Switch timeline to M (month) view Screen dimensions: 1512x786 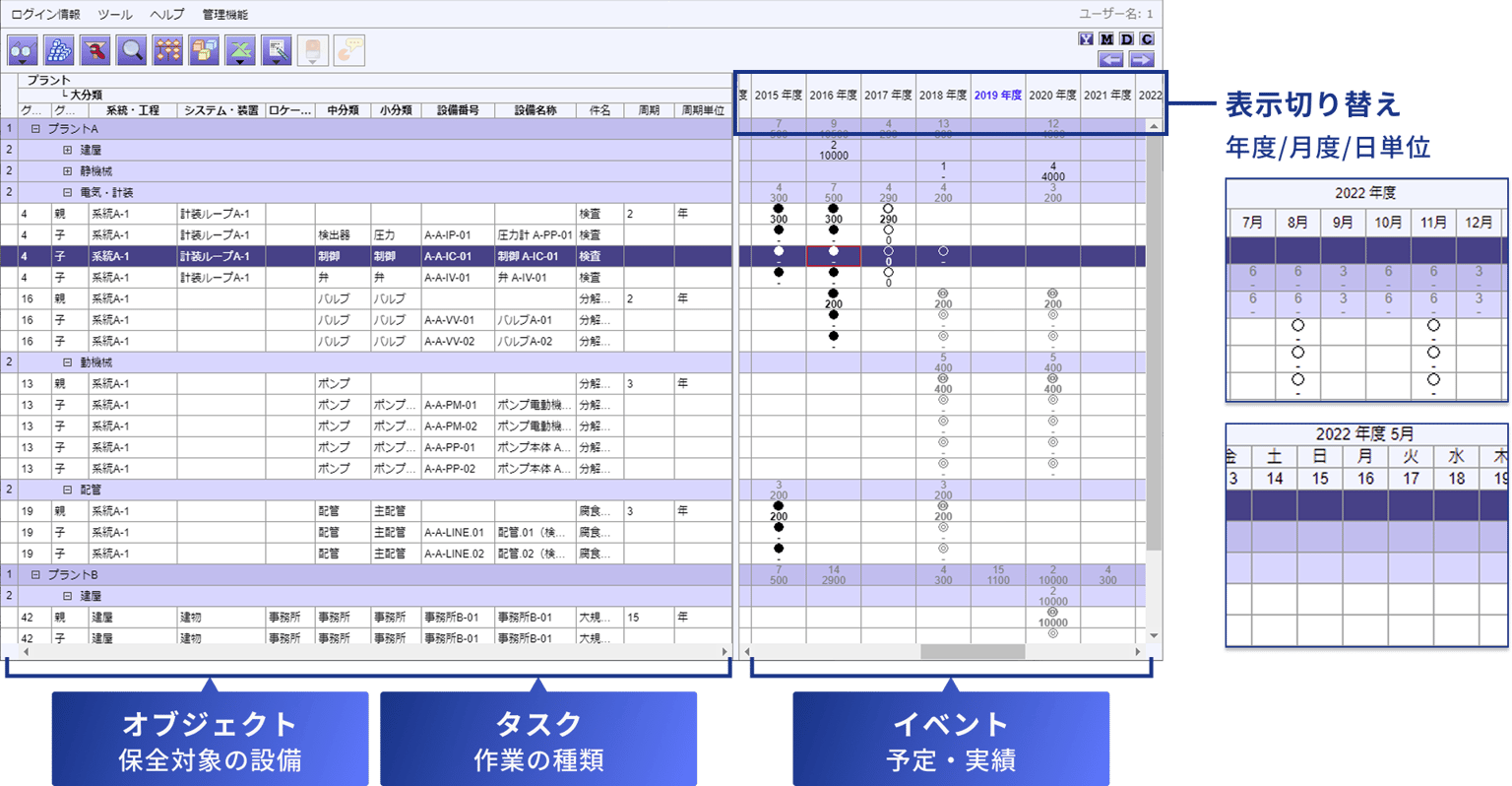(x=1106, y=39)
